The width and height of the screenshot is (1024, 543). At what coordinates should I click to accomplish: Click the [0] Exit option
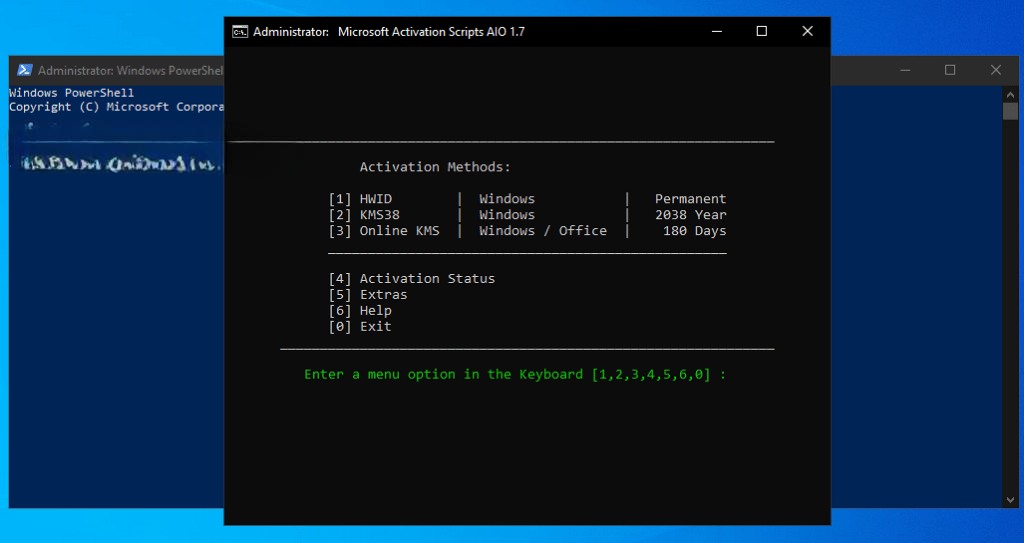click(360, 327)
